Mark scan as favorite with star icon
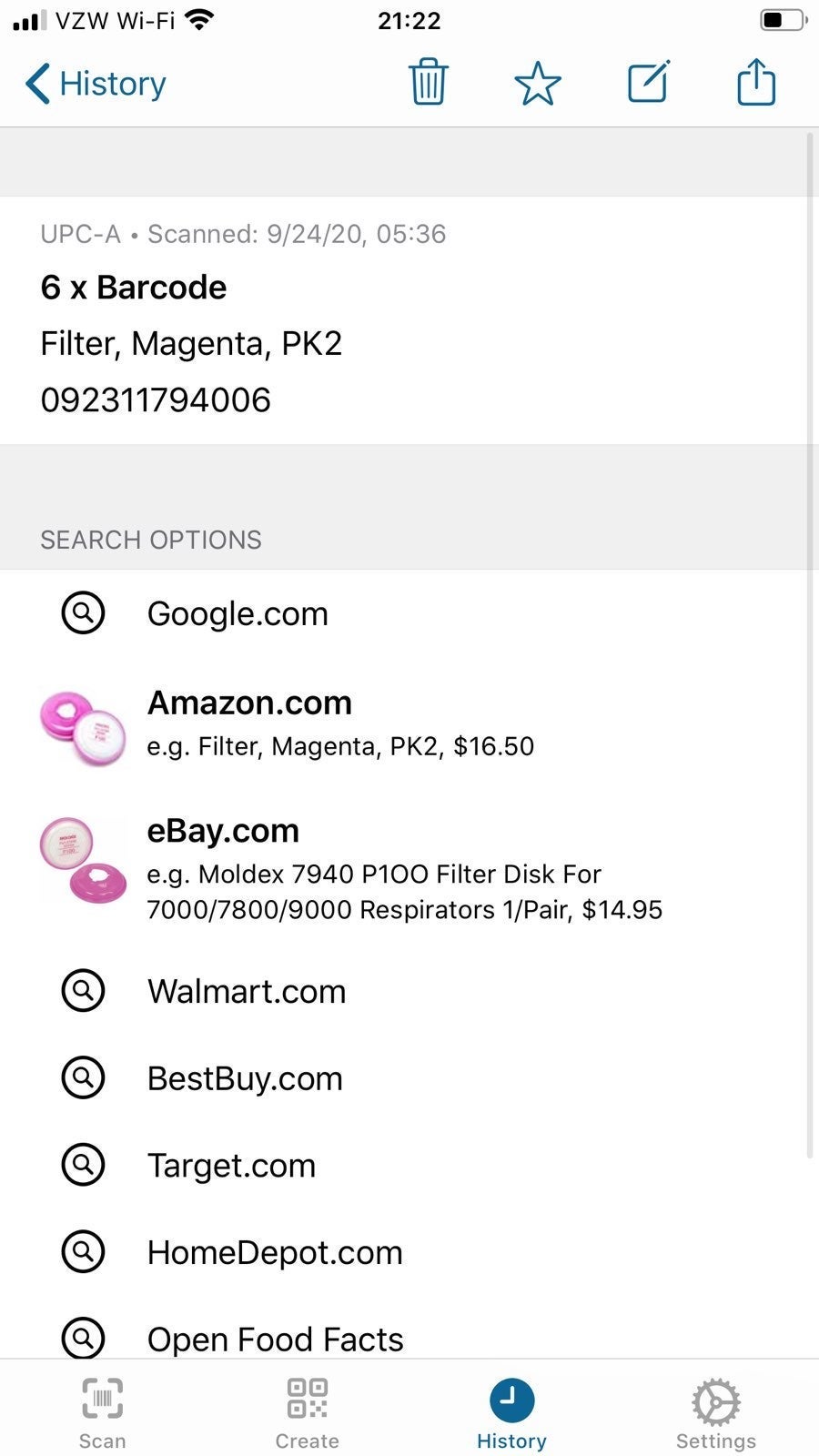 pyautogui.click(x=538, y=83)
